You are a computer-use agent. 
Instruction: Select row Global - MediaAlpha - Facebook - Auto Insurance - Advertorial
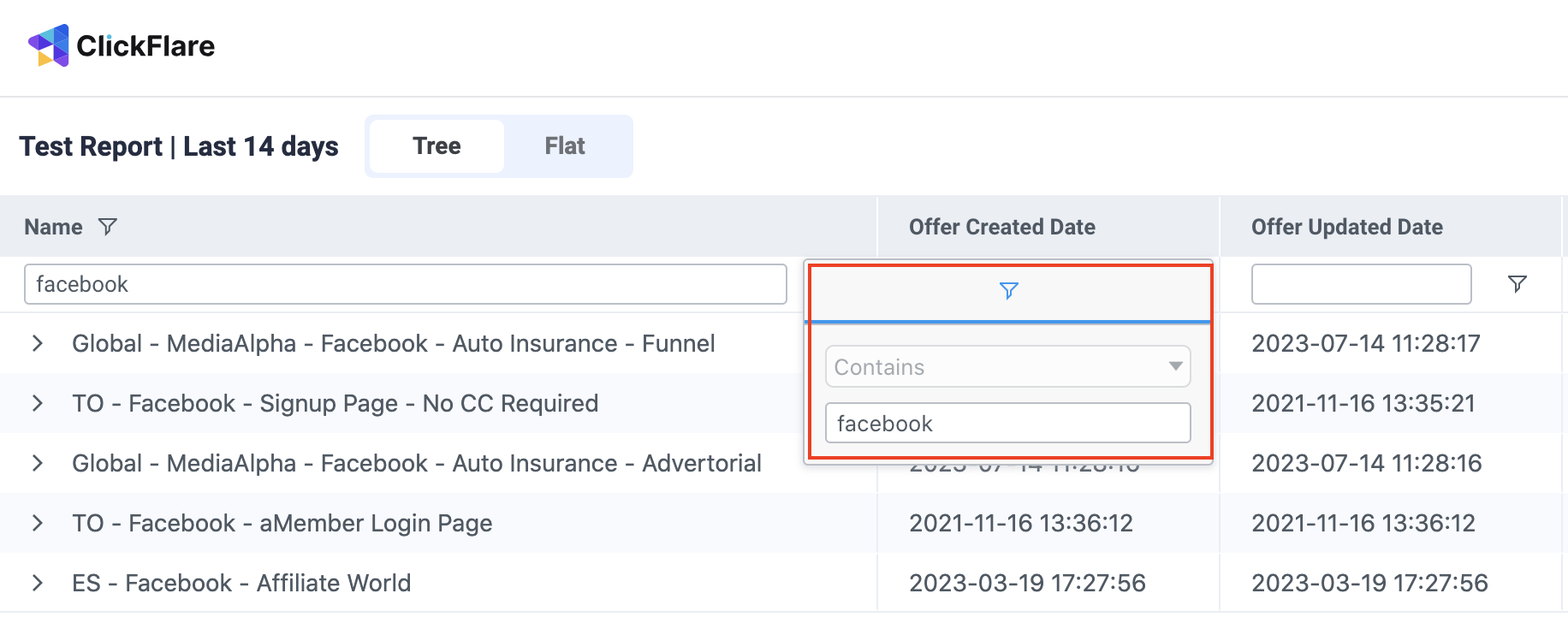click(x=417, y=463)
